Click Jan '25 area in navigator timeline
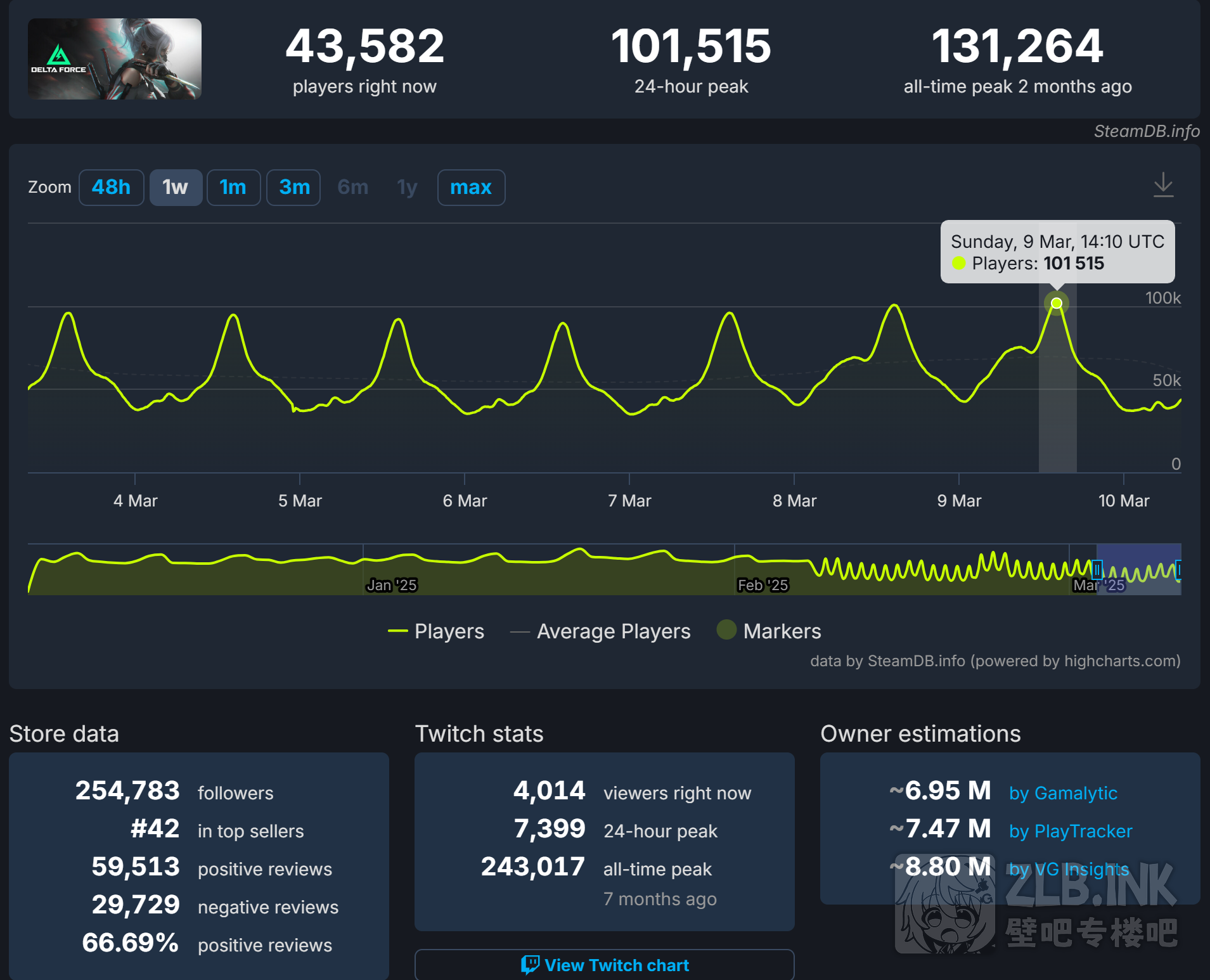Screen dimensions: 1210x980 [x=392, y=584]
